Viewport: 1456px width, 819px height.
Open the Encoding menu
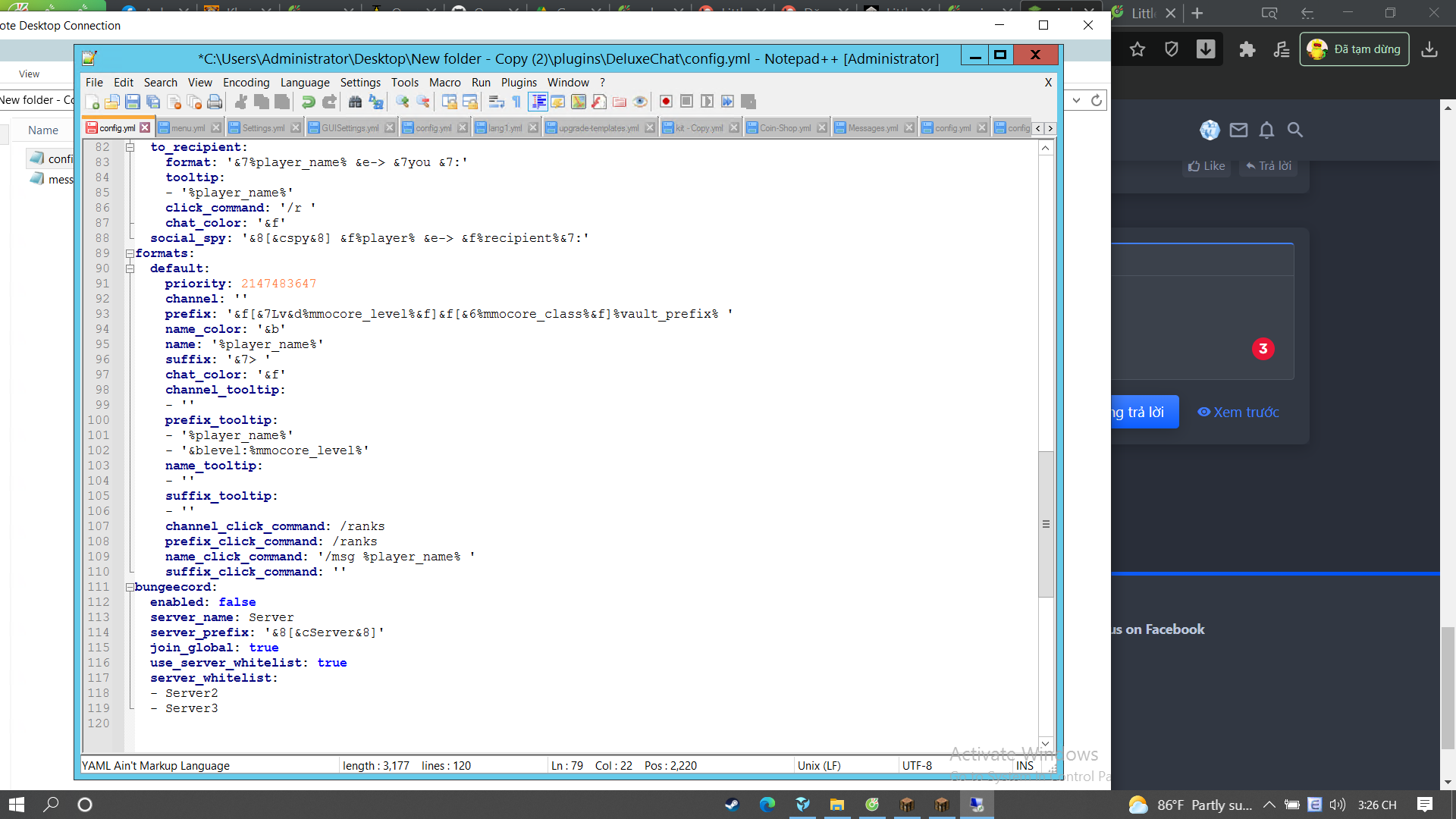tap(246, 82)
